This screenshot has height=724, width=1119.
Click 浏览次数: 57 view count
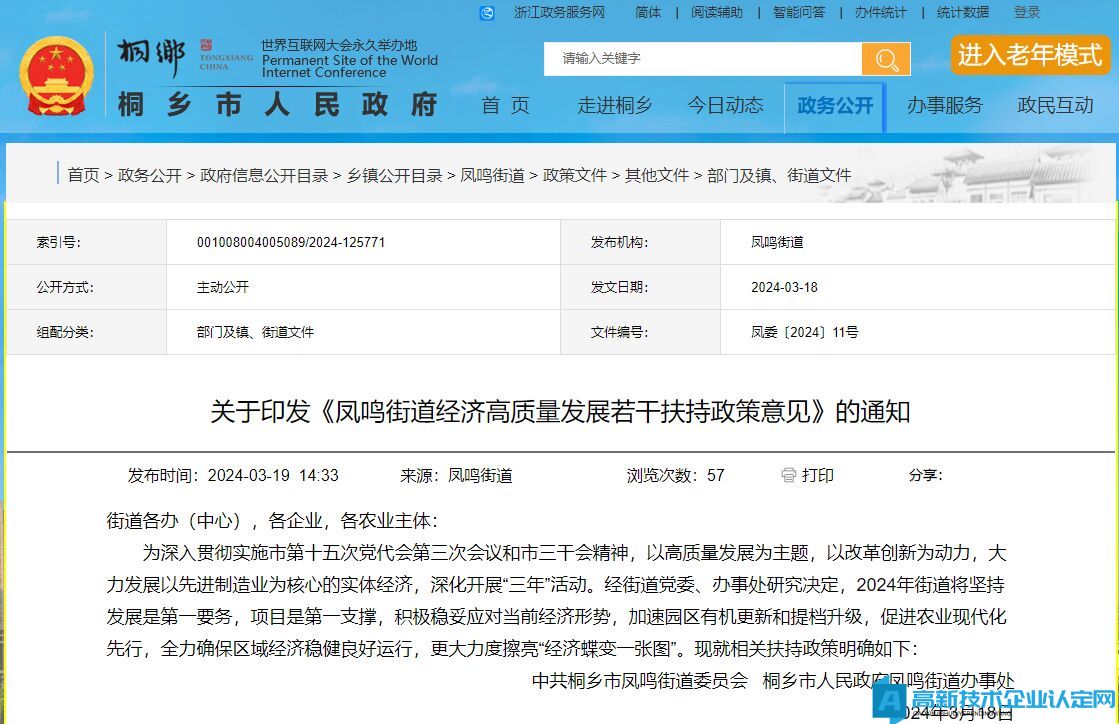[676, 475]
